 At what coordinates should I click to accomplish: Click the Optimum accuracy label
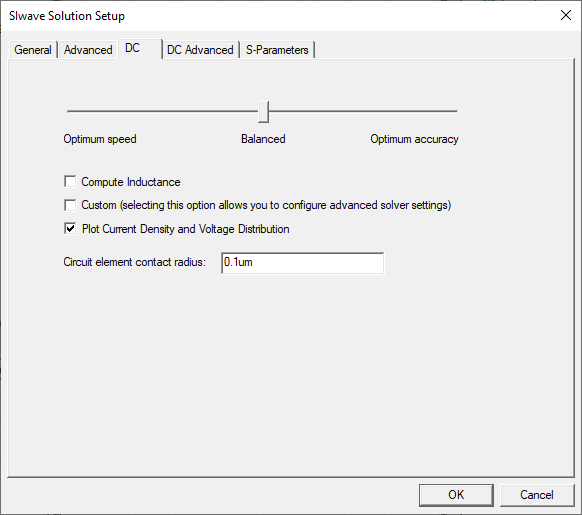click(x=414, y=139)
